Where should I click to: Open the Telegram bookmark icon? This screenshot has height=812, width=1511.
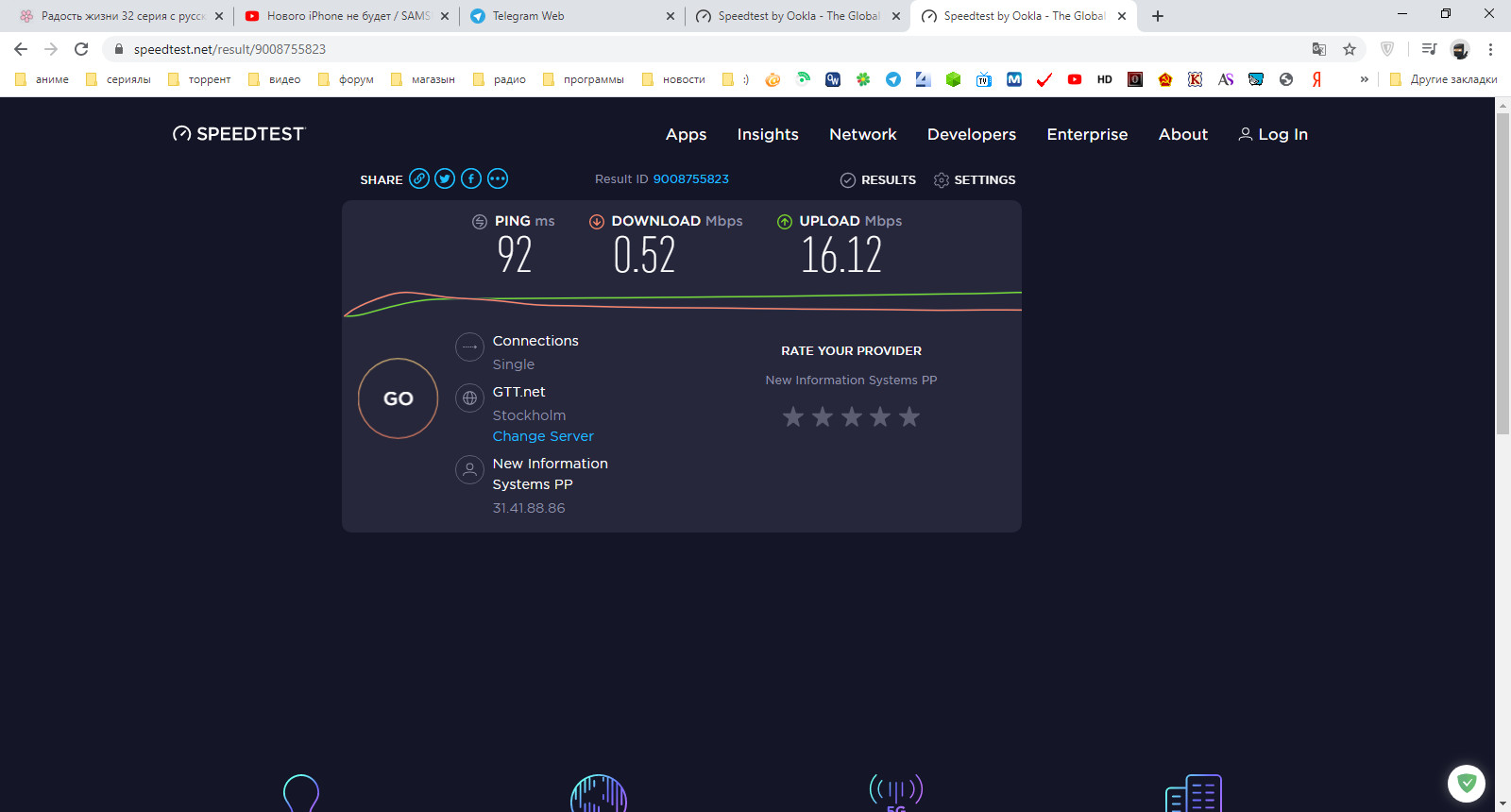pos(893,79)
